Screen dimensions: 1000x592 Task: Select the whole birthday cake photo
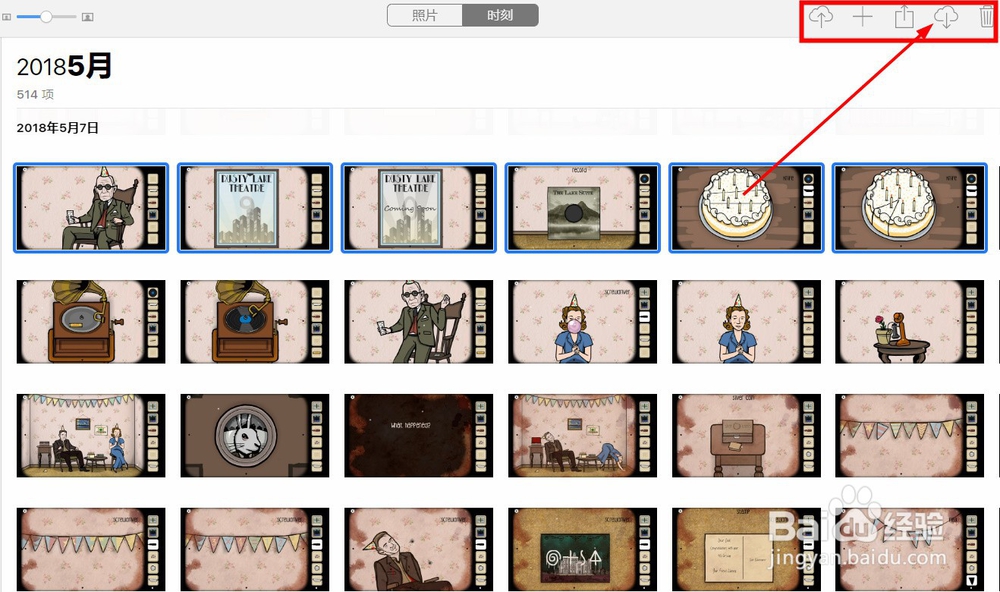tap(746, 208)
